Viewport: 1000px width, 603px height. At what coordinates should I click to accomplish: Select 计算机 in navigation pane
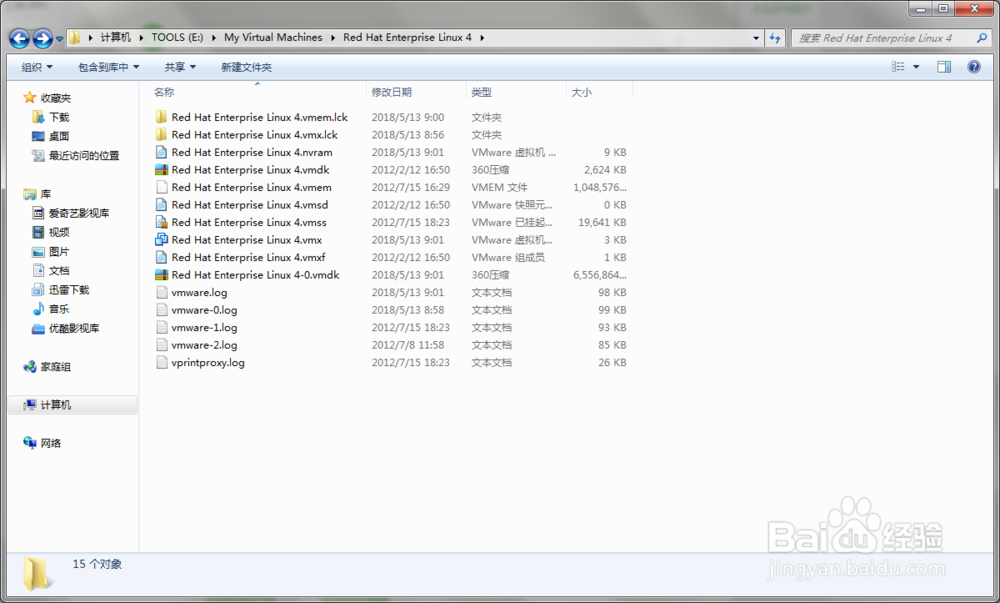pyautogui.click(x=55, y=405)
